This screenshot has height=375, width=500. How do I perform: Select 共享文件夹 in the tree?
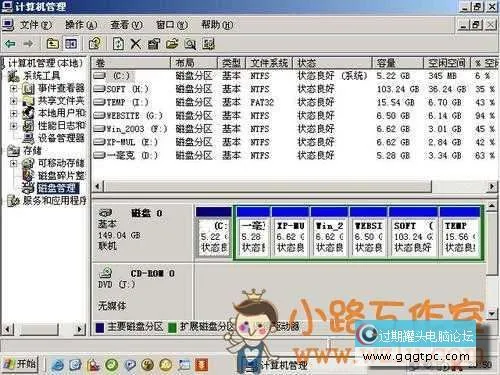pos(61,101)
